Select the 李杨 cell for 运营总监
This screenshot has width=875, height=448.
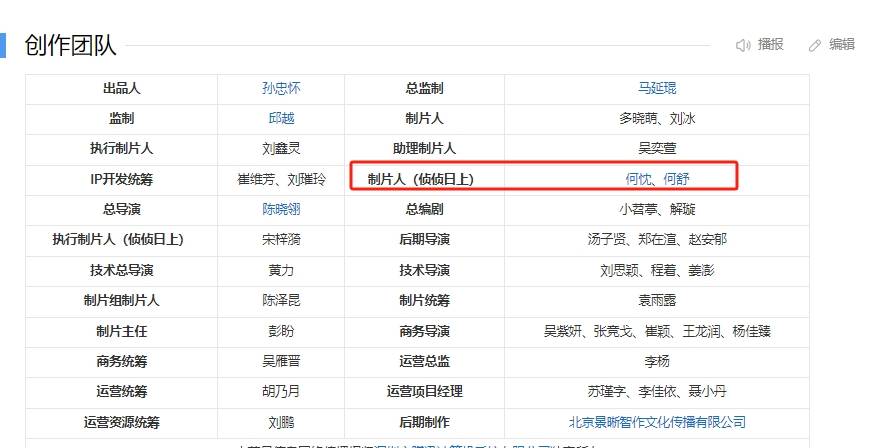657,361
